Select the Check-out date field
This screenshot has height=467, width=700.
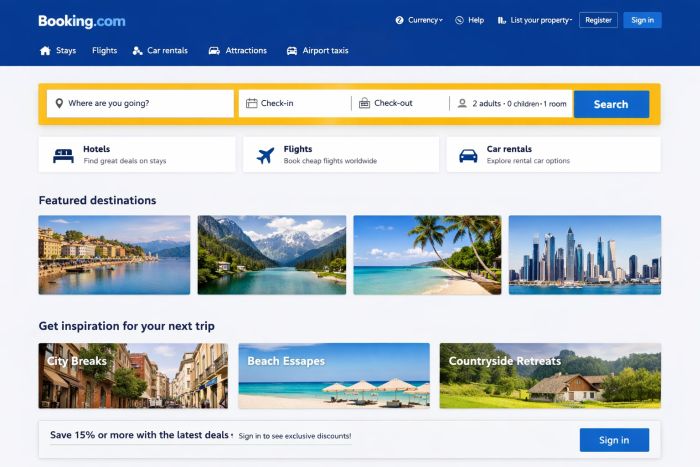[400, 104]
